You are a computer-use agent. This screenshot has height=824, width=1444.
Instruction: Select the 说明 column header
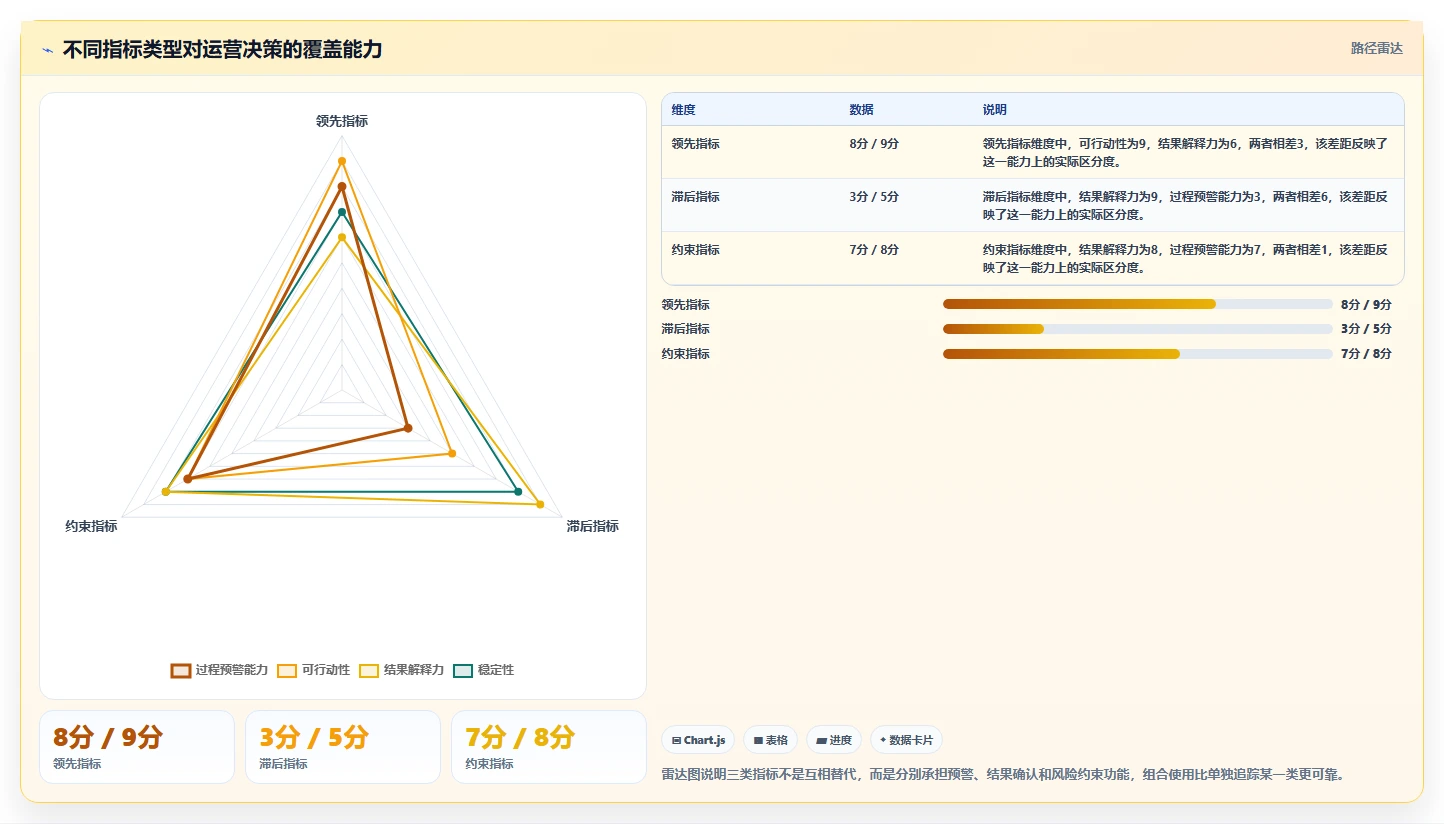pyautogui.click(x=995, y=110)
